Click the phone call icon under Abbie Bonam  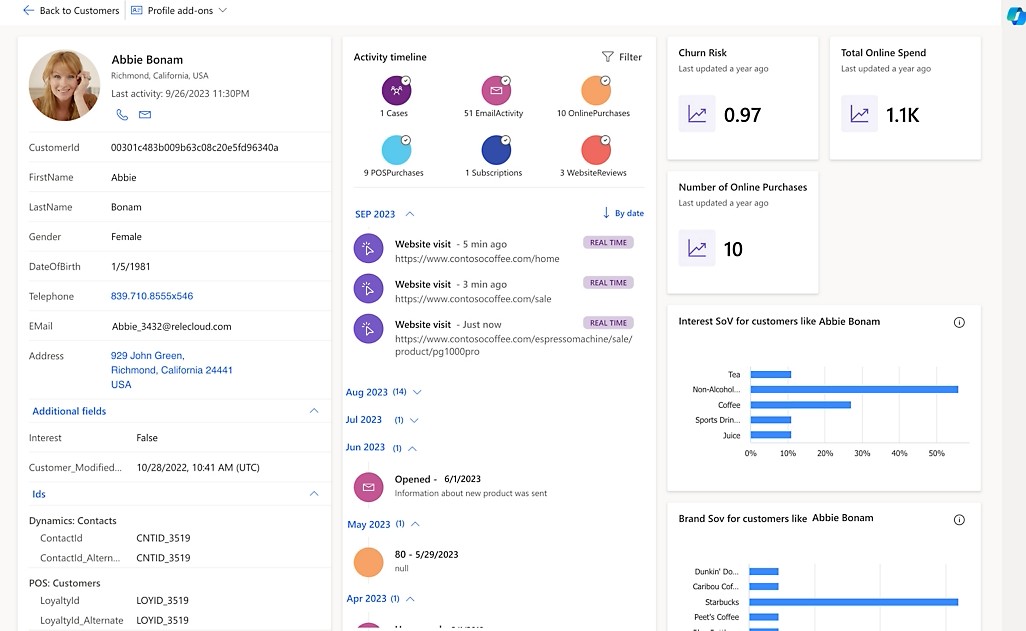coord(122,115)
